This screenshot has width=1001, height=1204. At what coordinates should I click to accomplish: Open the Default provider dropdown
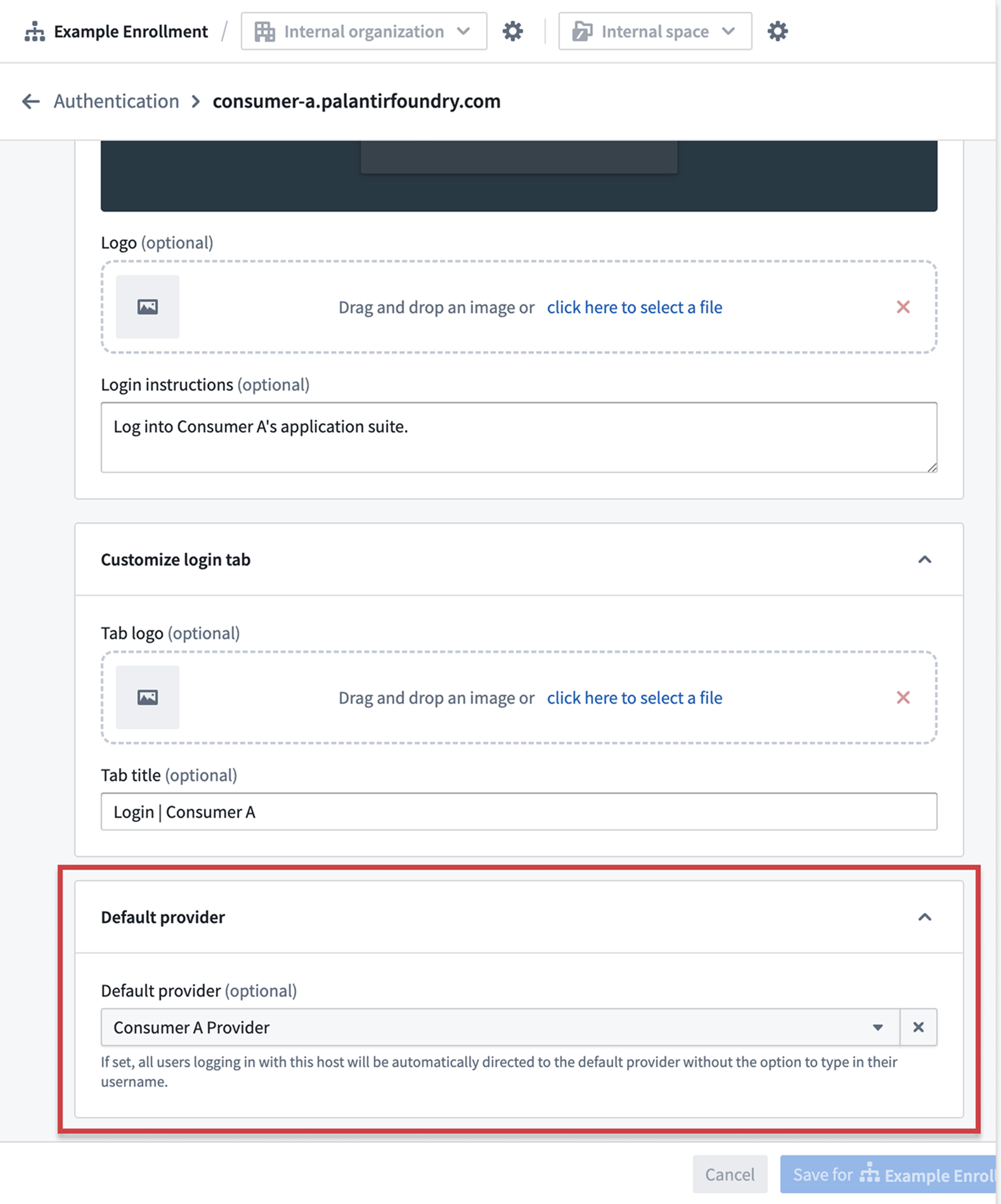pos(878,1026)
